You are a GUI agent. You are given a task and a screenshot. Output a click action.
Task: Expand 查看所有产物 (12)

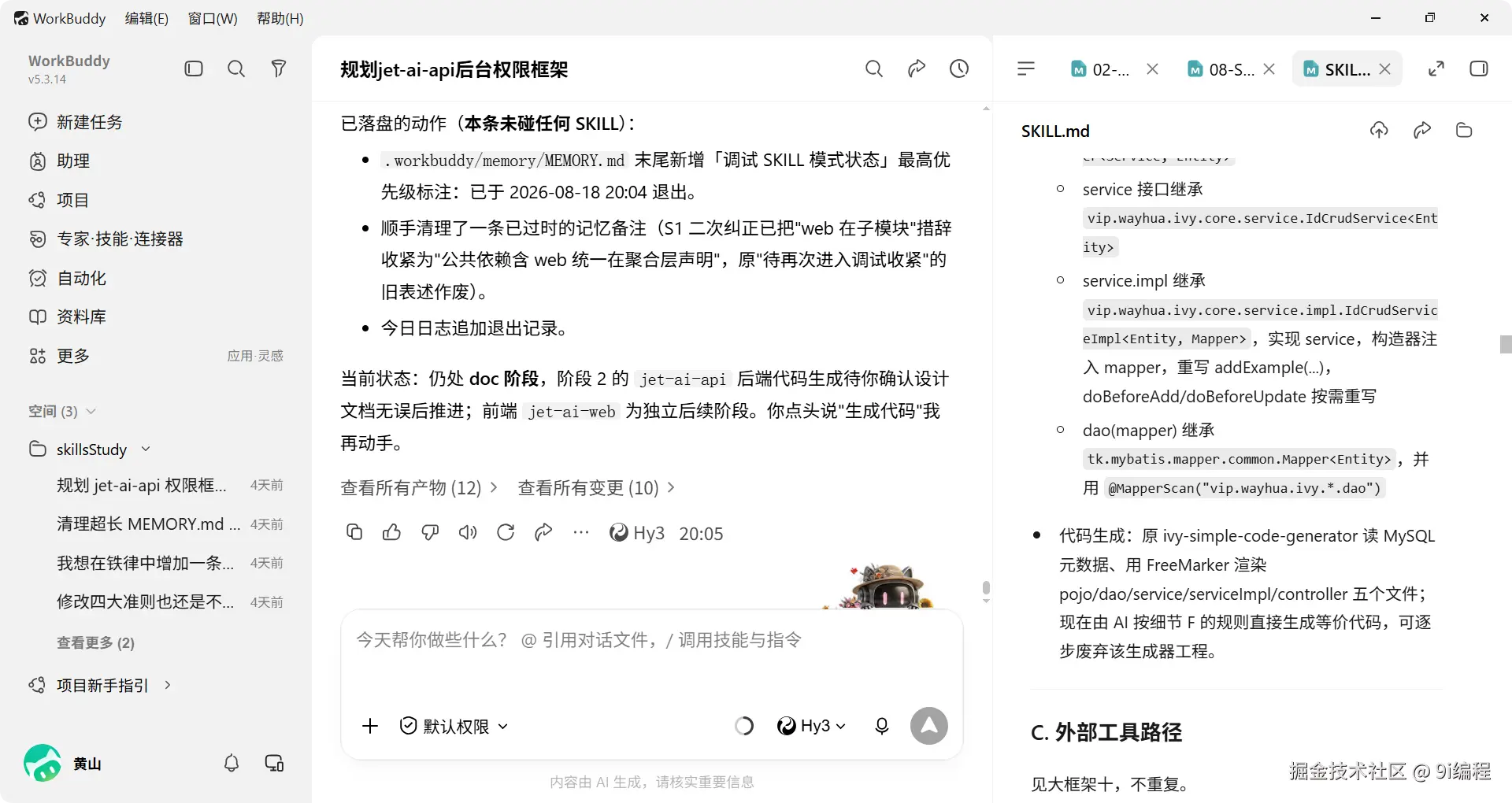[419, 488]
